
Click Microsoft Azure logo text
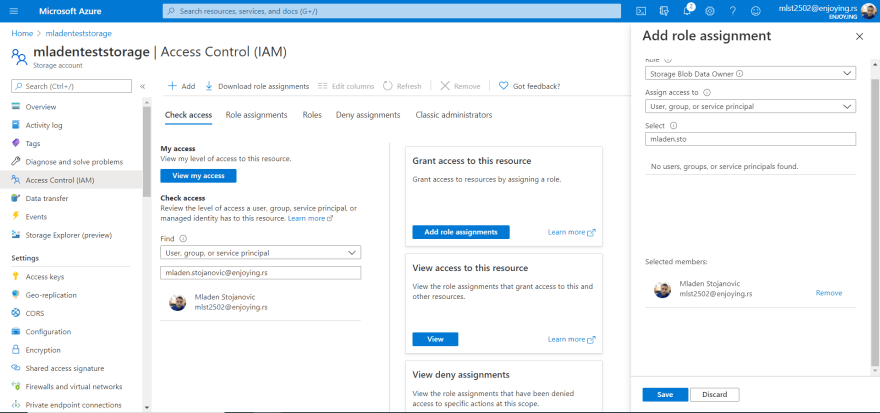click(x=70, y=11)
